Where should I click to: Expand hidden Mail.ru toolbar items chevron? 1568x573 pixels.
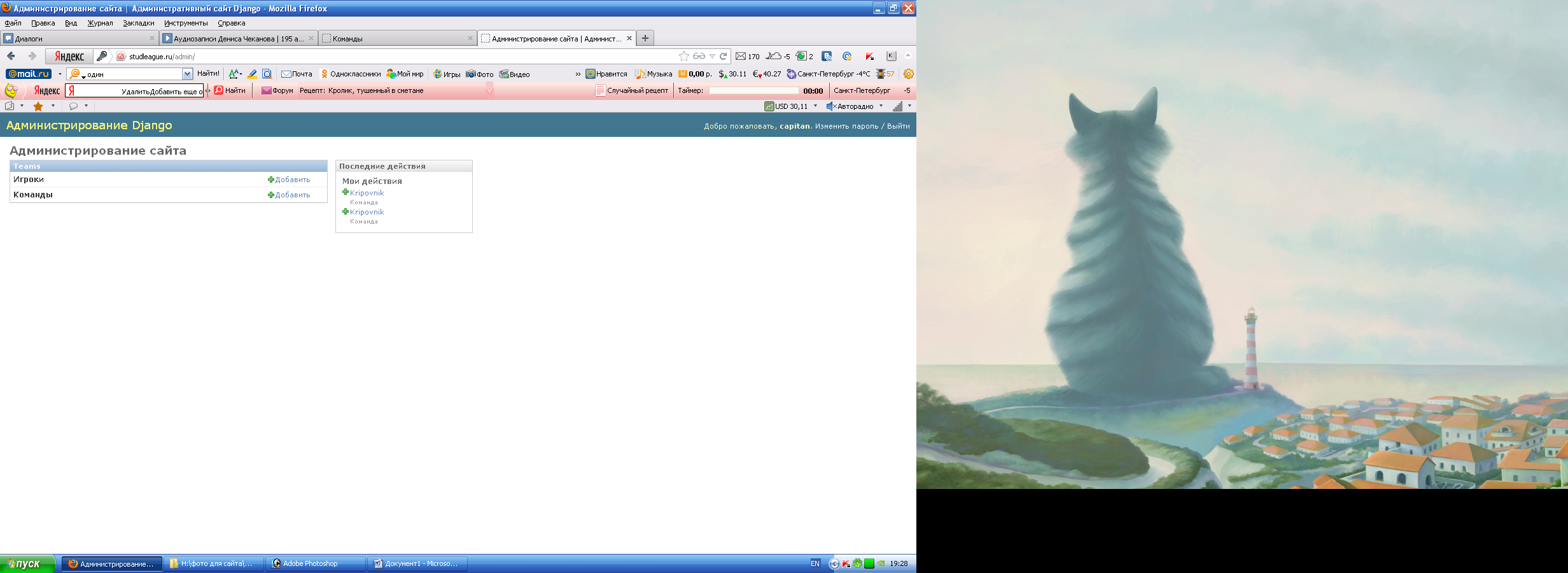tap(578, 74)
